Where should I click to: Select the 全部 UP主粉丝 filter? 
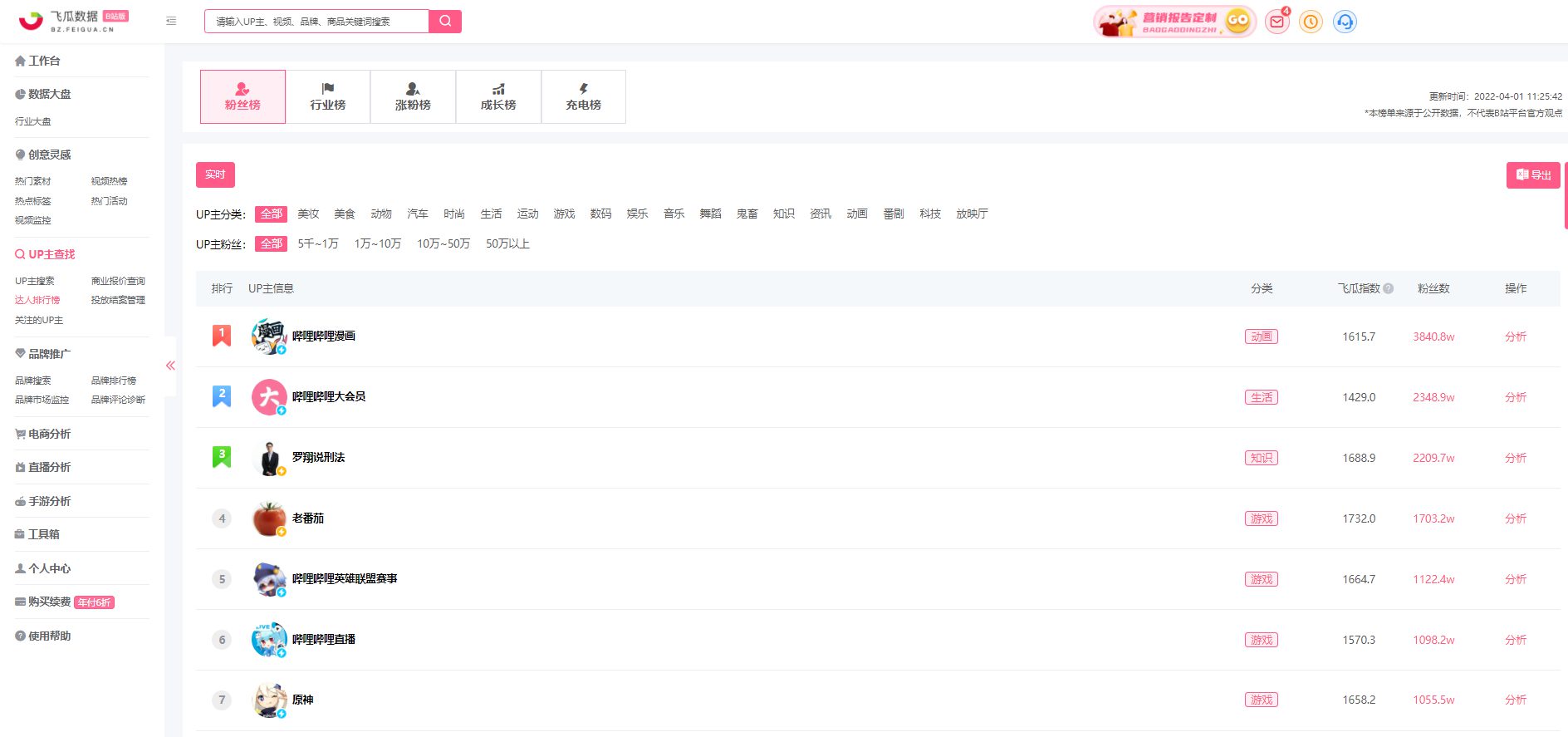[x=271, y=243]
